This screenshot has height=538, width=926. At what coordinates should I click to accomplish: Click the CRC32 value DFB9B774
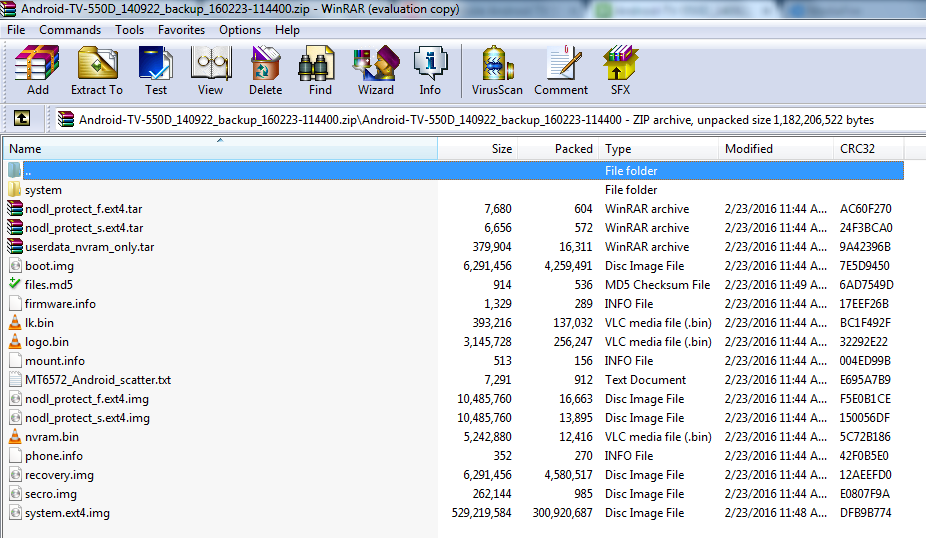pos(865,513)
